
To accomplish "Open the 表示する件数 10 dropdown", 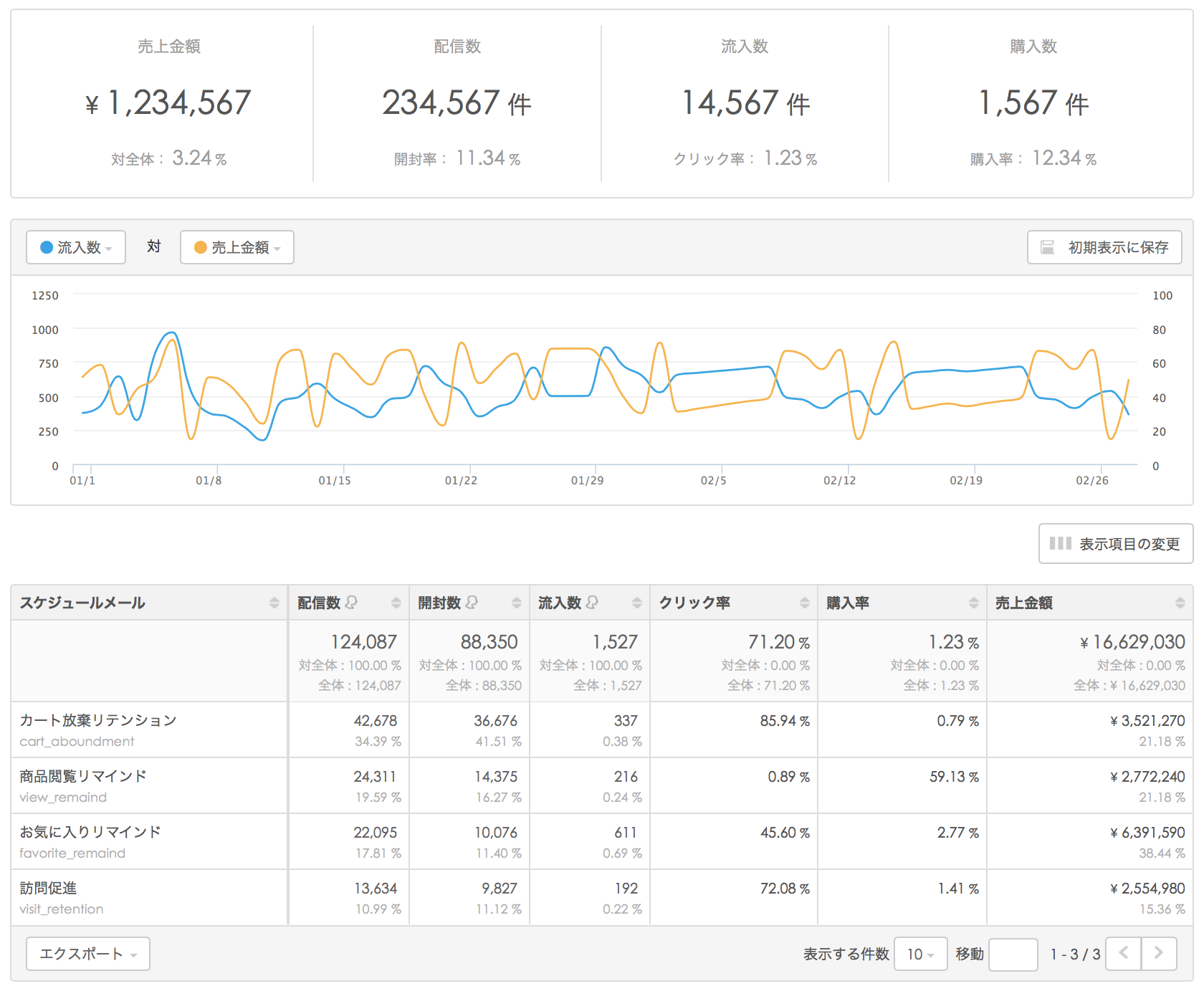I will pyautogui.click(x=921, y=954).
